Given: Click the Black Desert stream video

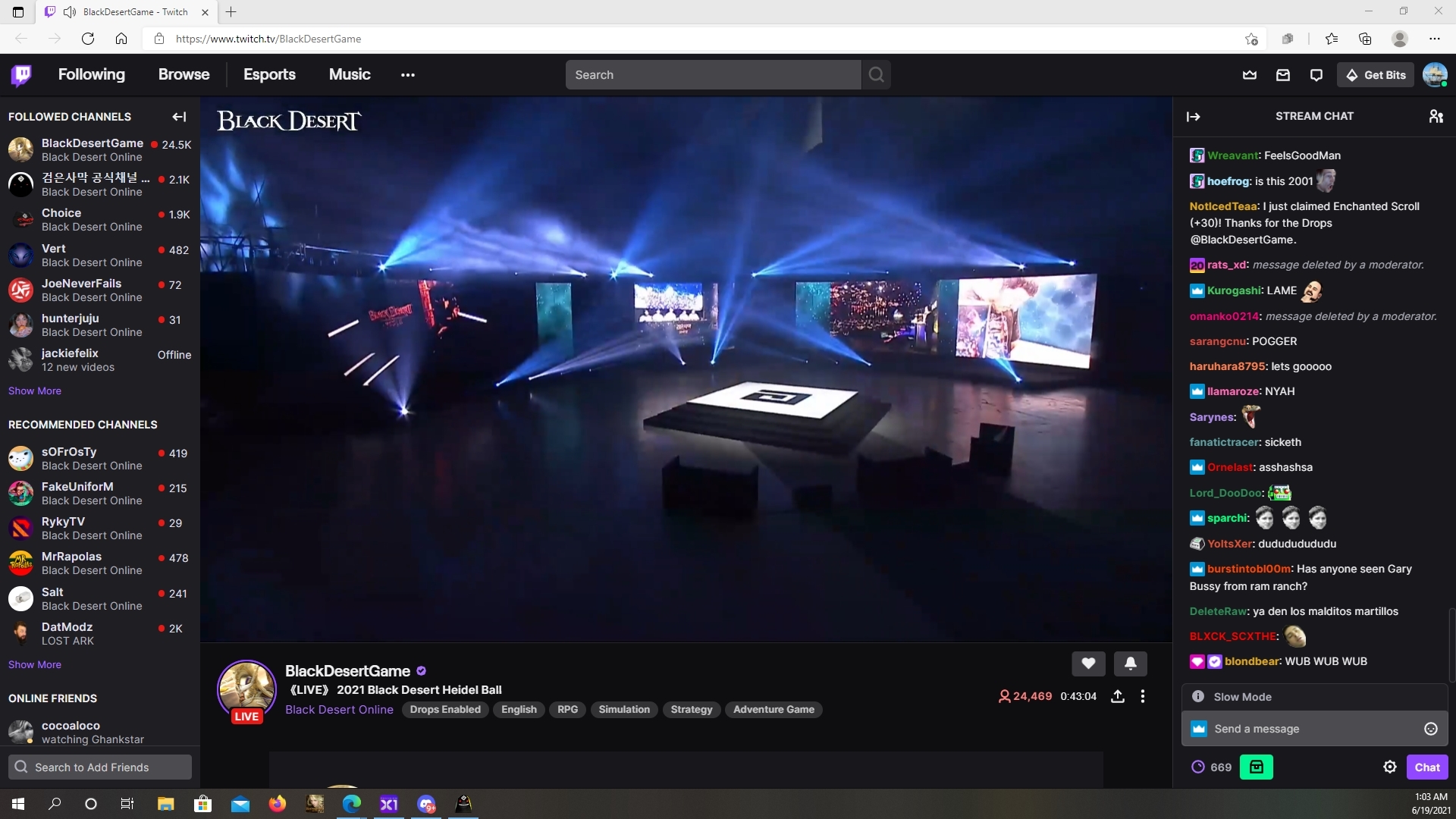Looking at the screenshot, I should pyautogui.click(x=686, y=369).
